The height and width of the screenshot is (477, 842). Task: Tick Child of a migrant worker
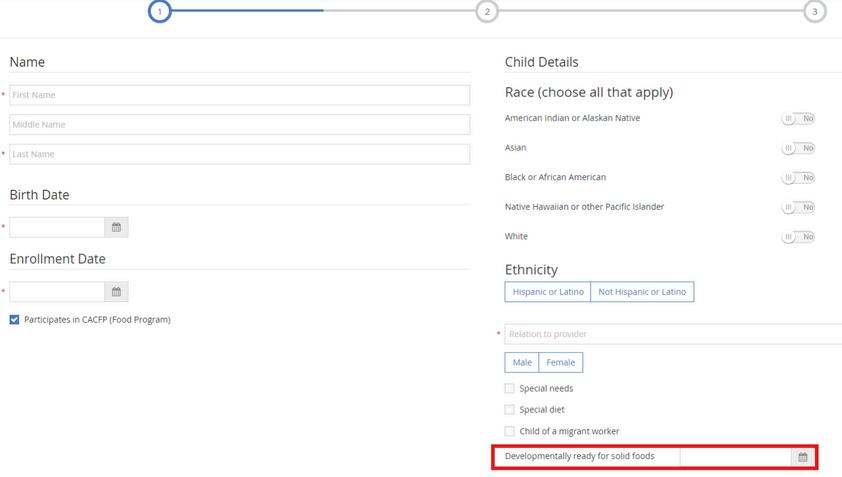pyautogui.click(x=510, y=431)
